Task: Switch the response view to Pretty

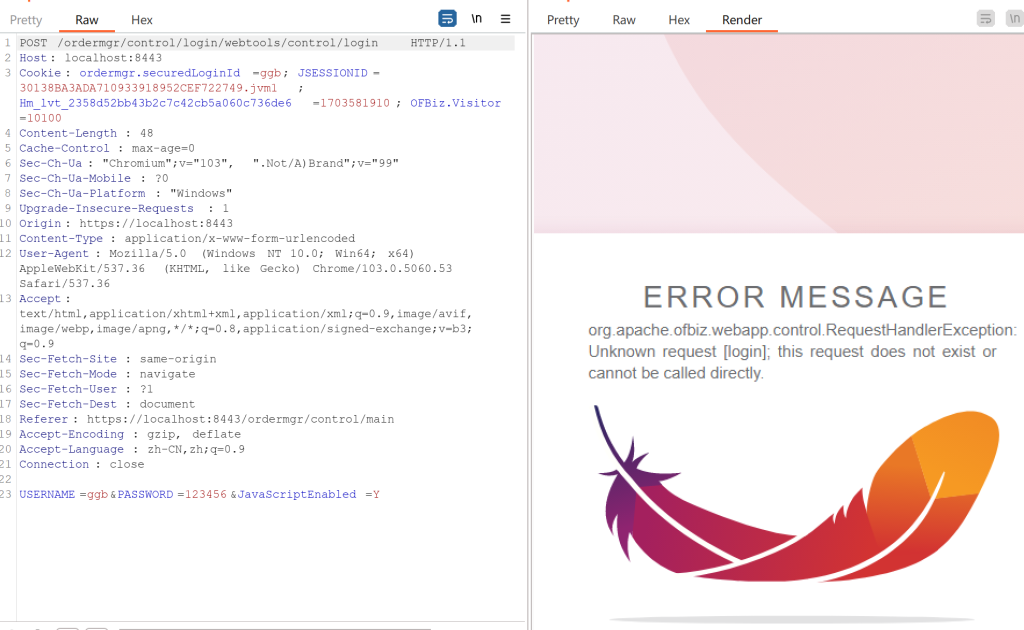Action: (563, 20)
